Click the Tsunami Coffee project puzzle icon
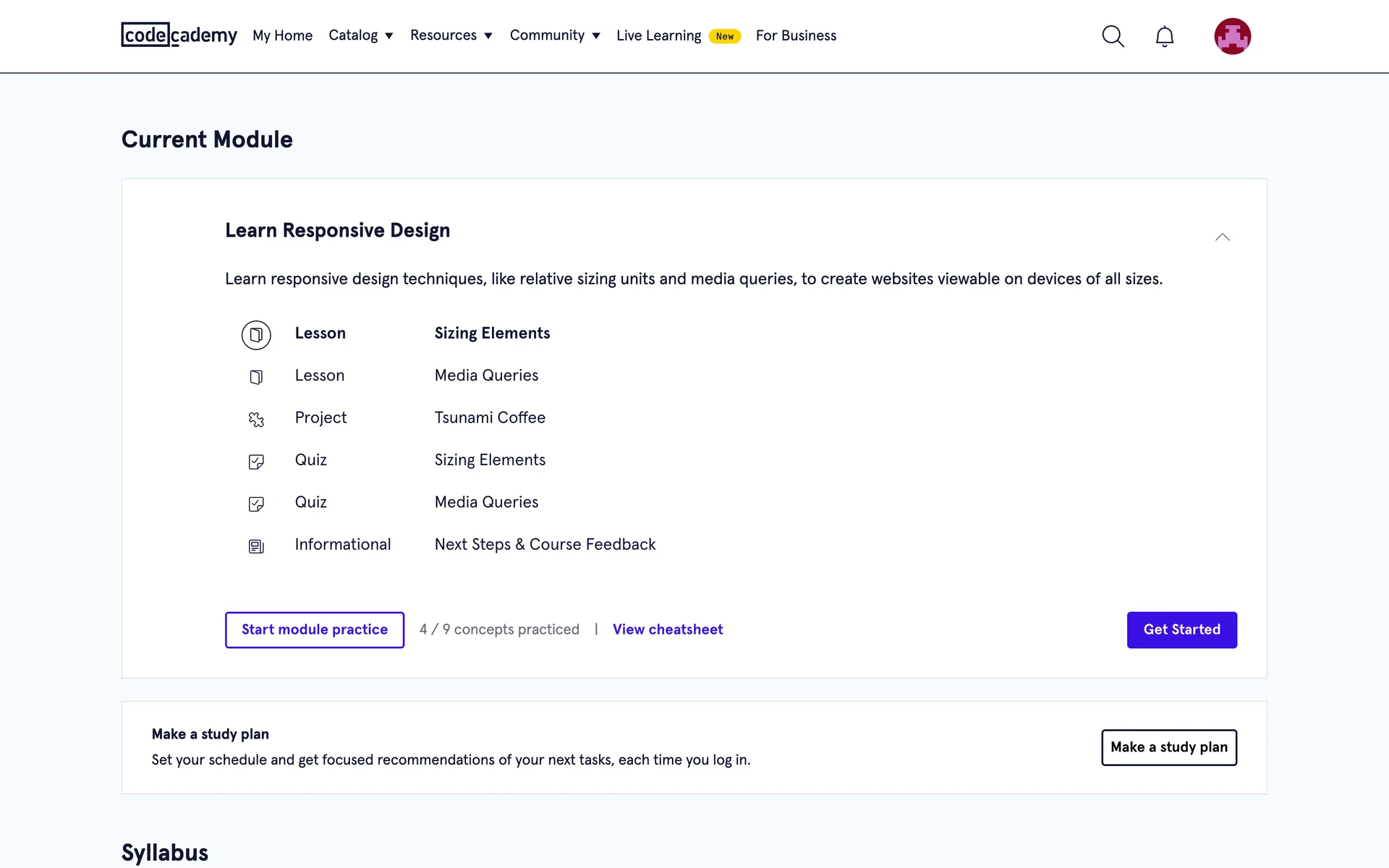The image size is (1389, 868). click(x=256, y=420)
